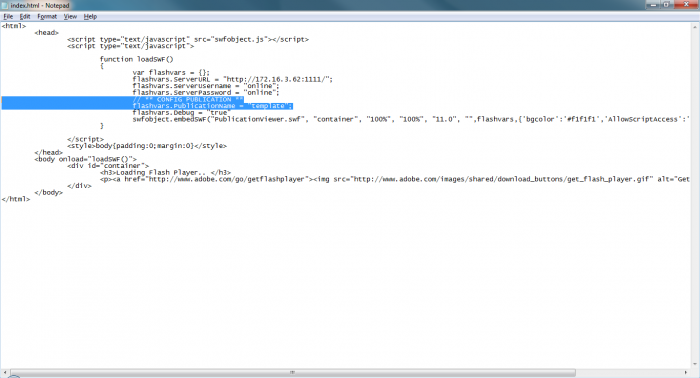Click the Notepad icon in title bar
Image resolution: width=700 pixels, height=378 pixels.
(5, 5)
